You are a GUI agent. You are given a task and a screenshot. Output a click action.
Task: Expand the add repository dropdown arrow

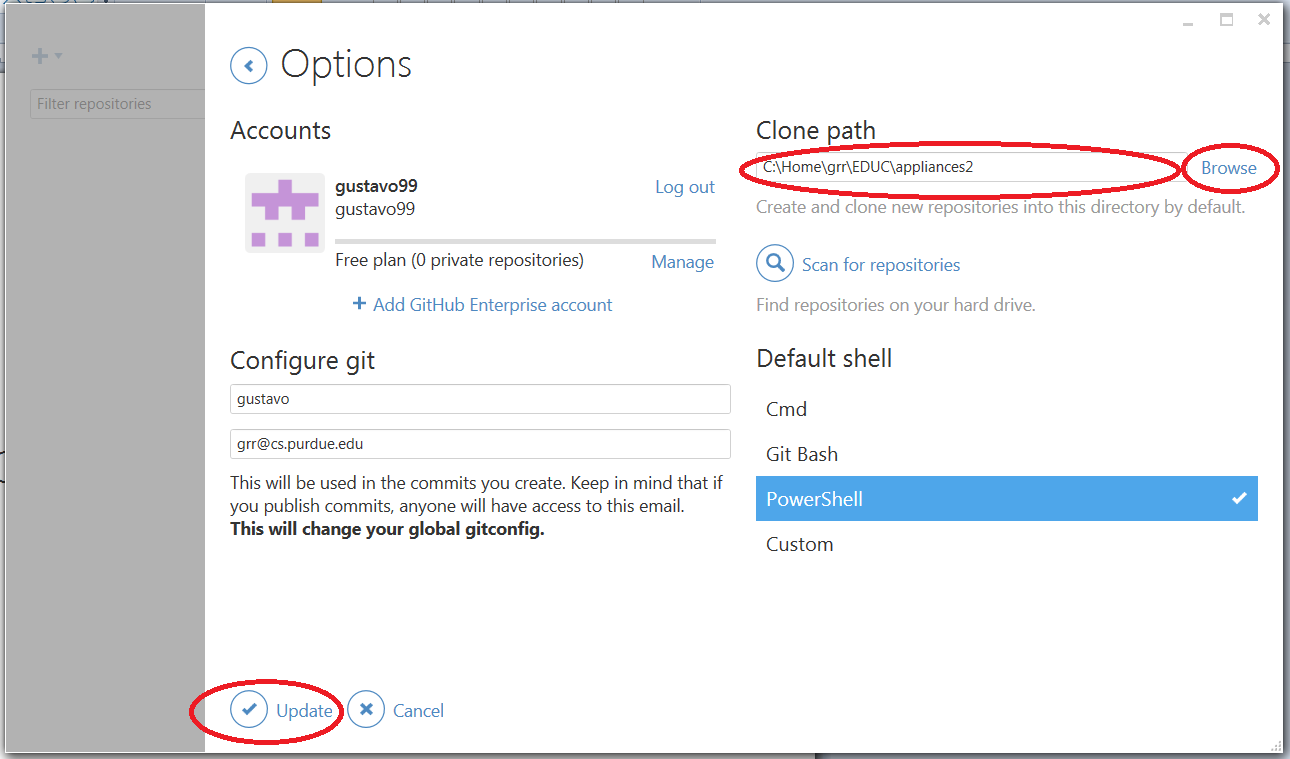[x=58, y=56]
